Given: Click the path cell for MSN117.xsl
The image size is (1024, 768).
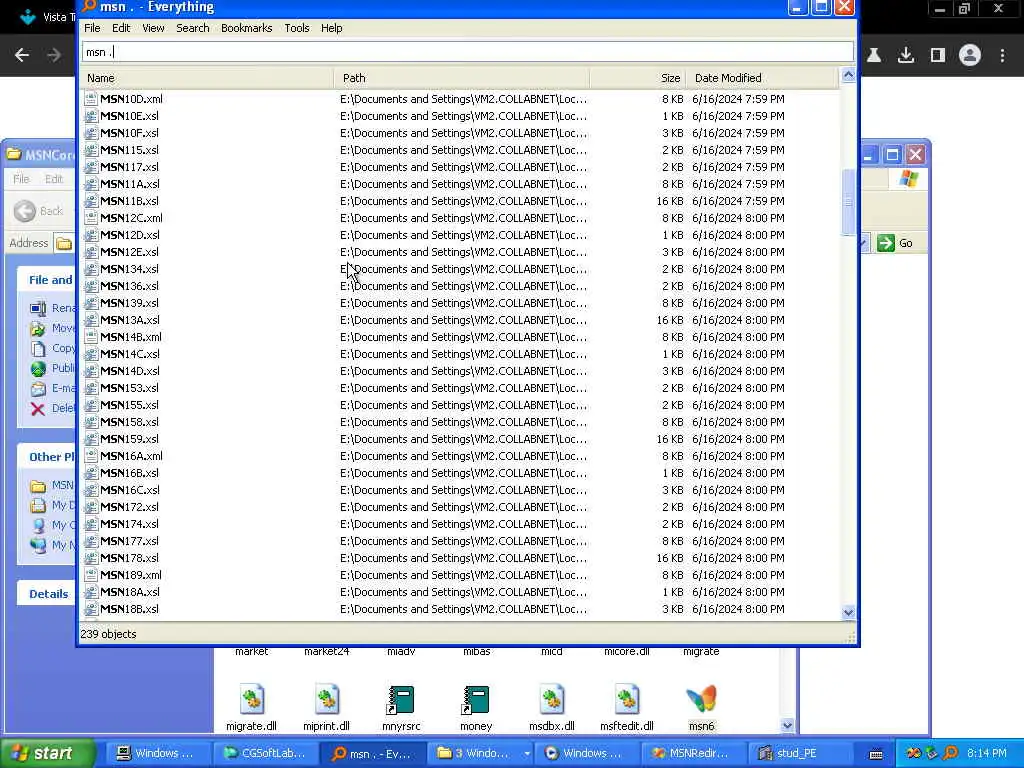Looking at the screenshot, I should (x=463, y=167).
